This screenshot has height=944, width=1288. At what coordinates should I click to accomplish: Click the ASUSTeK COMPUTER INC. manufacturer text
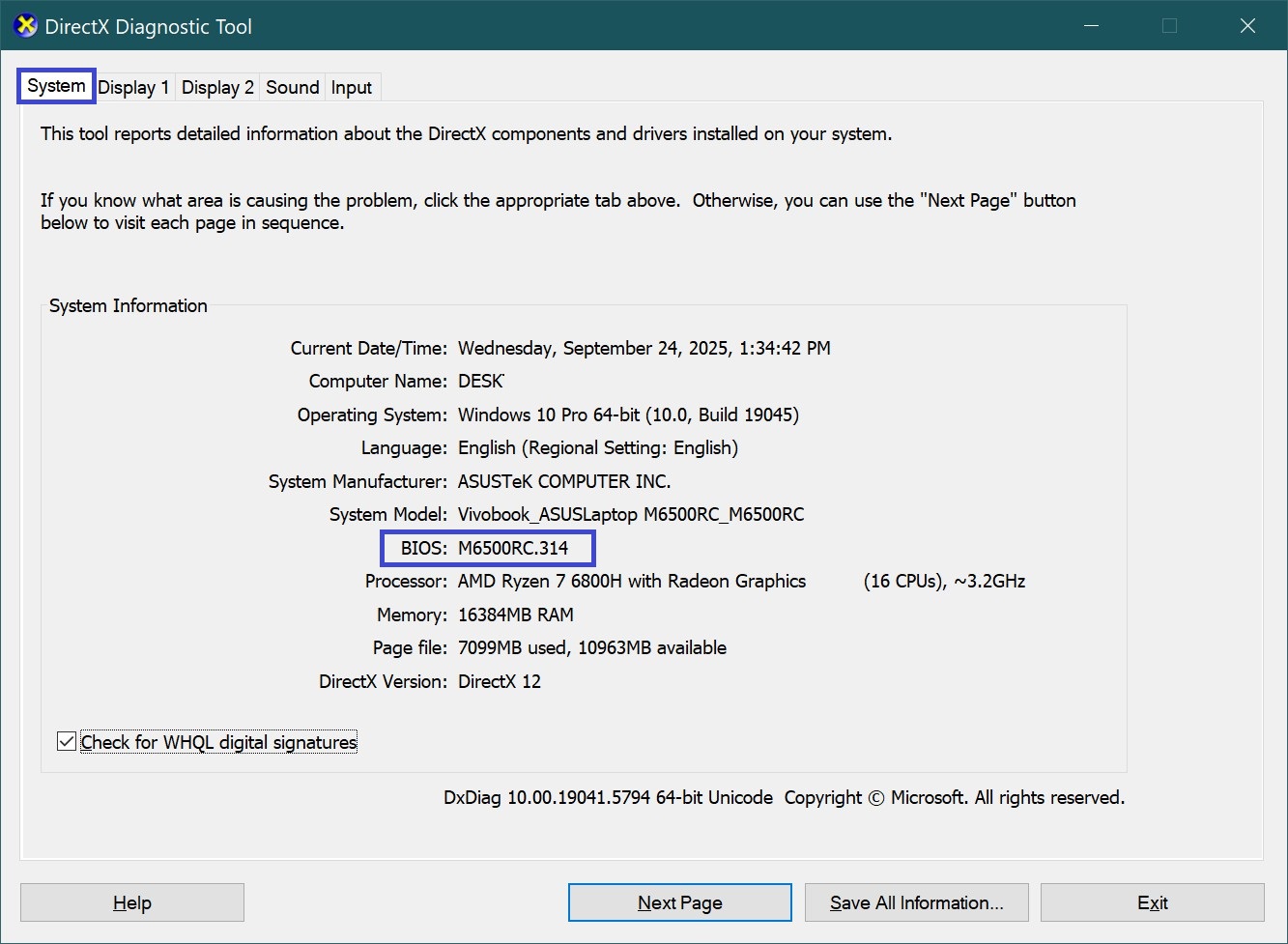[x=564, y=481]
